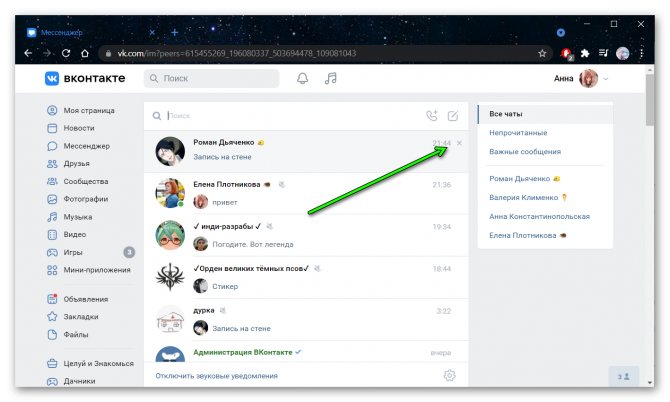Open Chrome three-dot menu
Viewport: 670px width, 402px height.
641,53
